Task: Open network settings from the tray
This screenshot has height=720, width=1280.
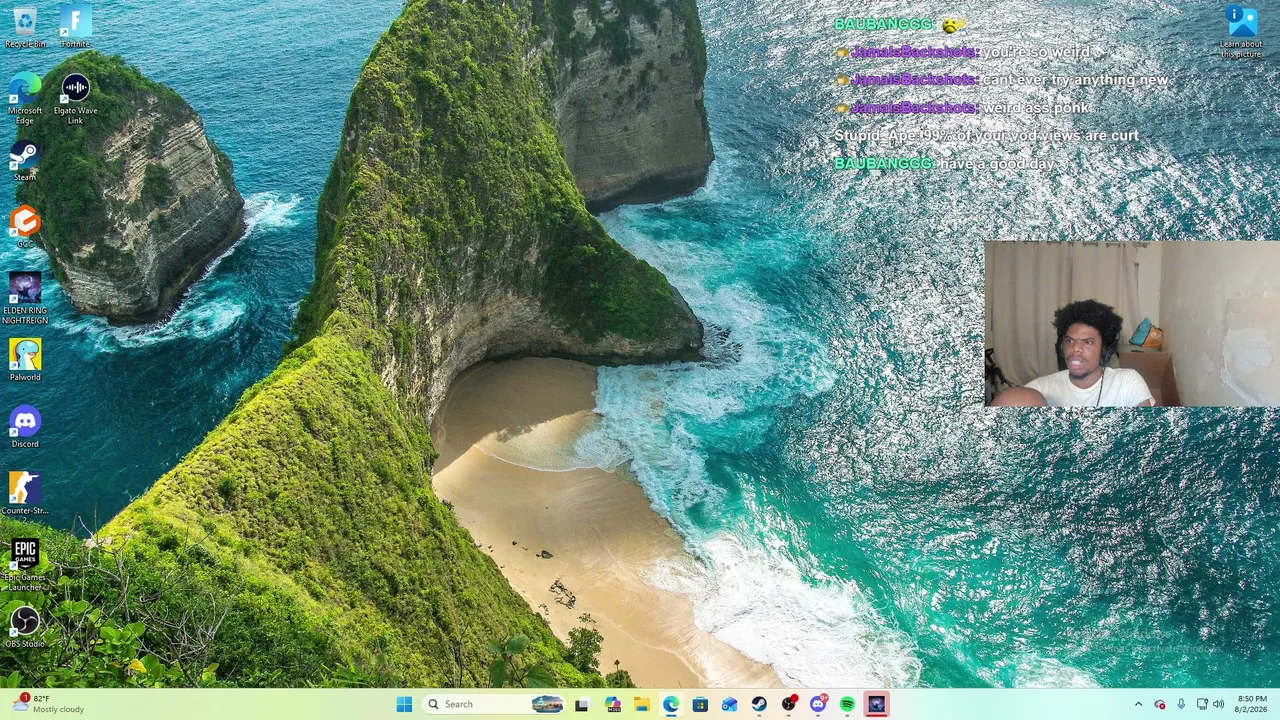Action: tap(1202, 704)
